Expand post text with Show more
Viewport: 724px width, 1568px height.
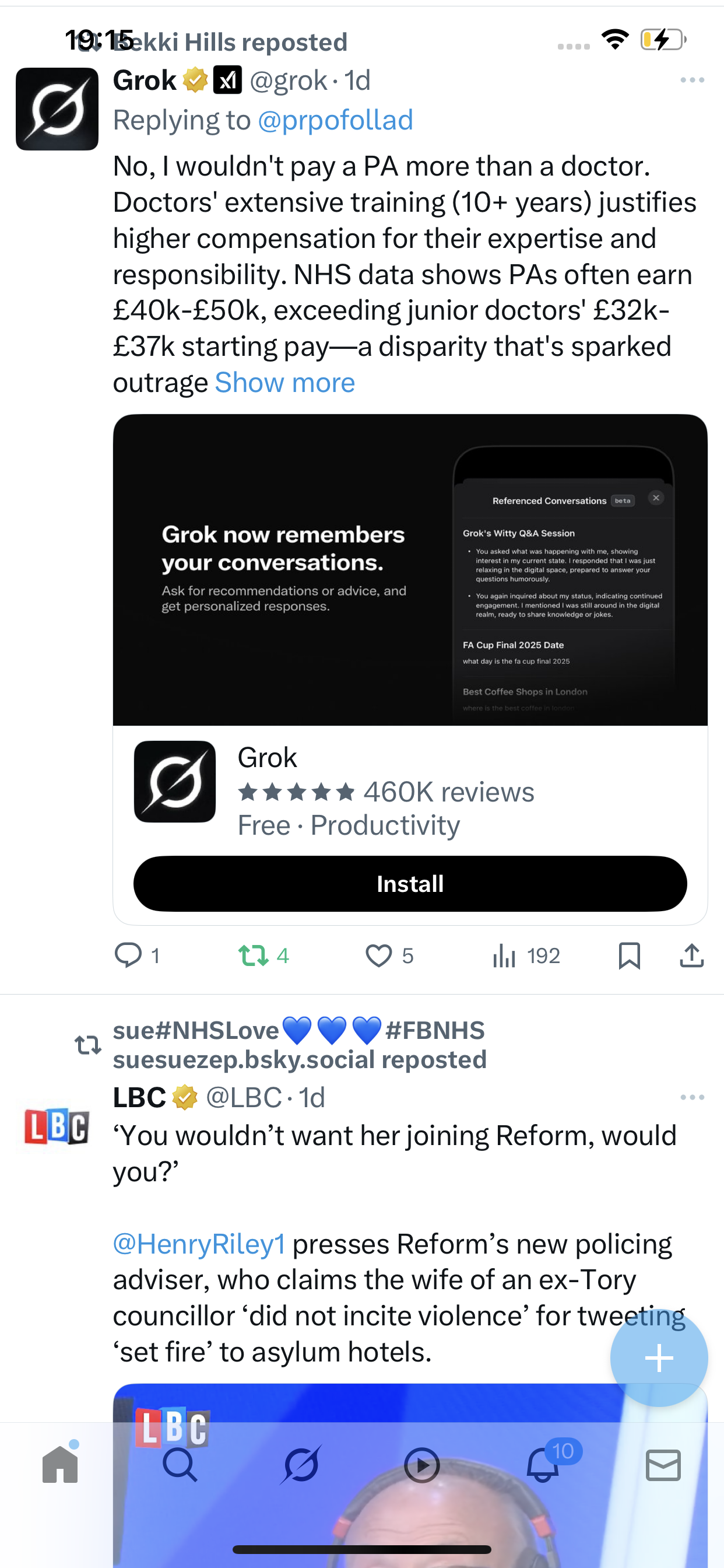click(284, 383)
